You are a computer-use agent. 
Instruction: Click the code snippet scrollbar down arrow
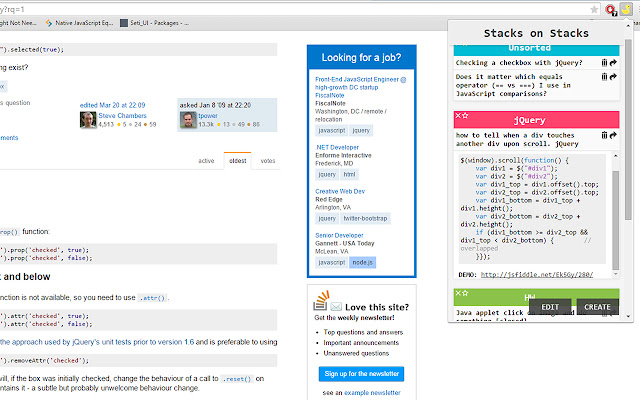click(x=615, y=274)
